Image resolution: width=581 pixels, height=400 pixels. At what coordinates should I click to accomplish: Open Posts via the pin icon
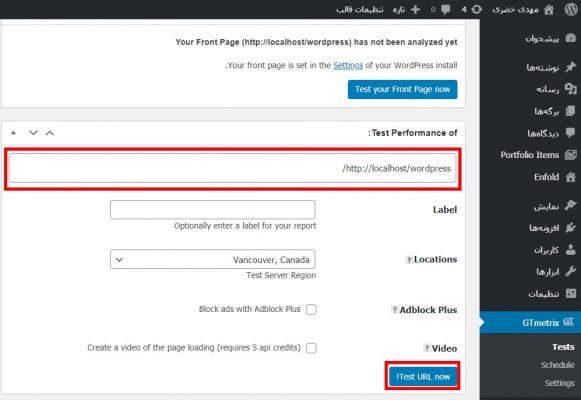(x=571, y=67)
